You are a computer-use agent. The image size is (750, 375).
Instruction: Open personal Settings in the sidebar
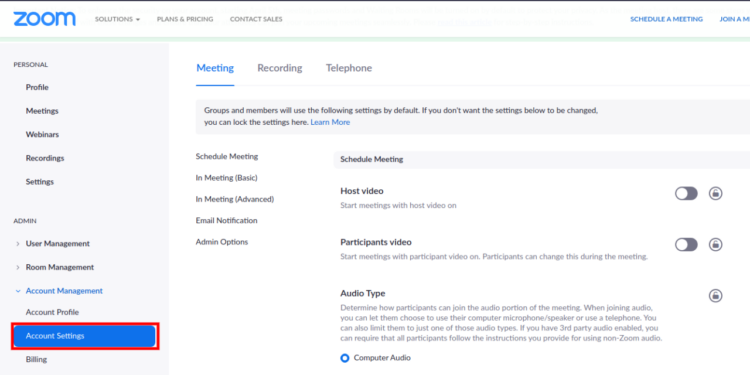tap(40, 182)
